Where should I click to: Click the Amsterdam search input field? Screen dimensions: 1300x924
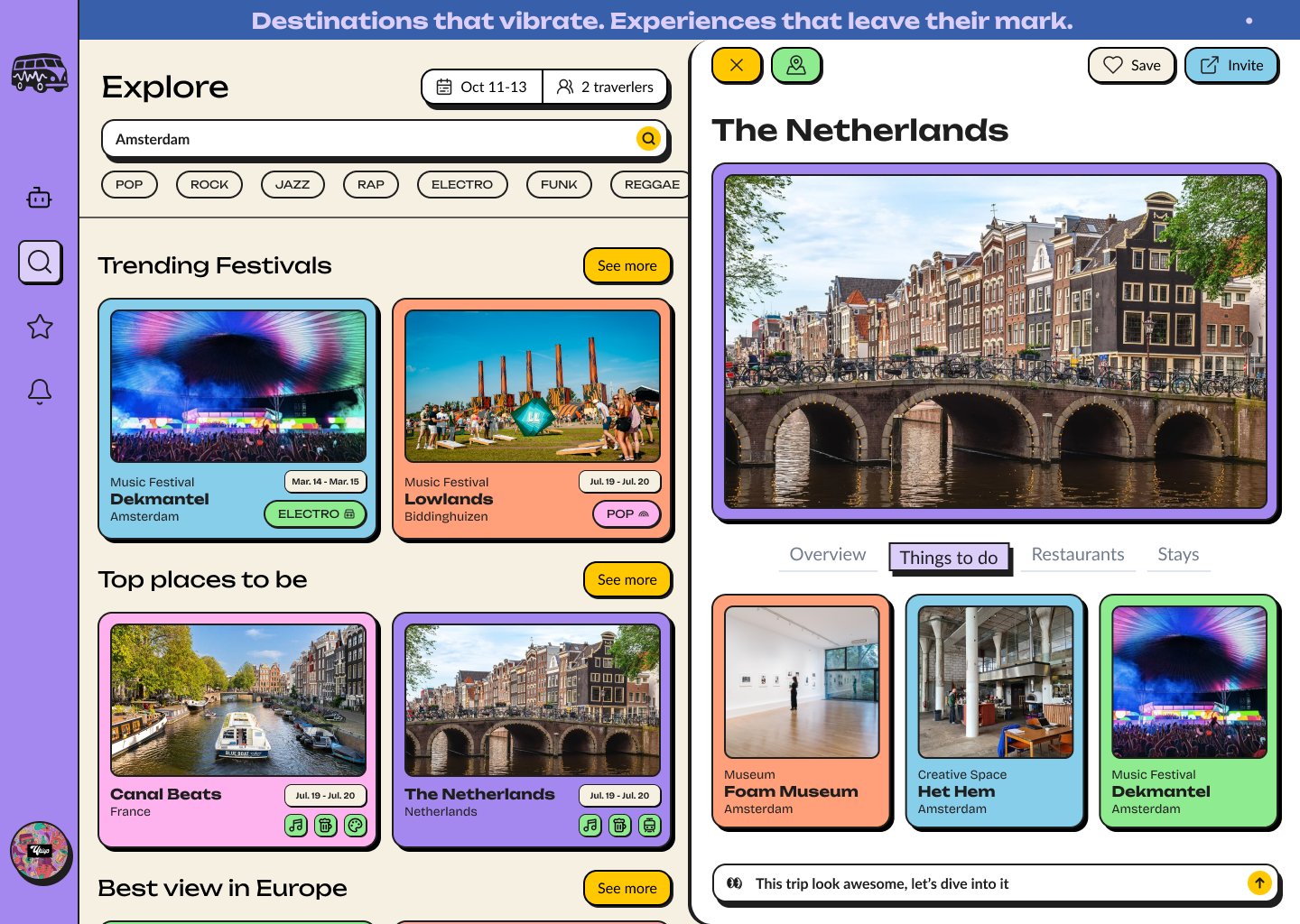[x=385, y=139]
